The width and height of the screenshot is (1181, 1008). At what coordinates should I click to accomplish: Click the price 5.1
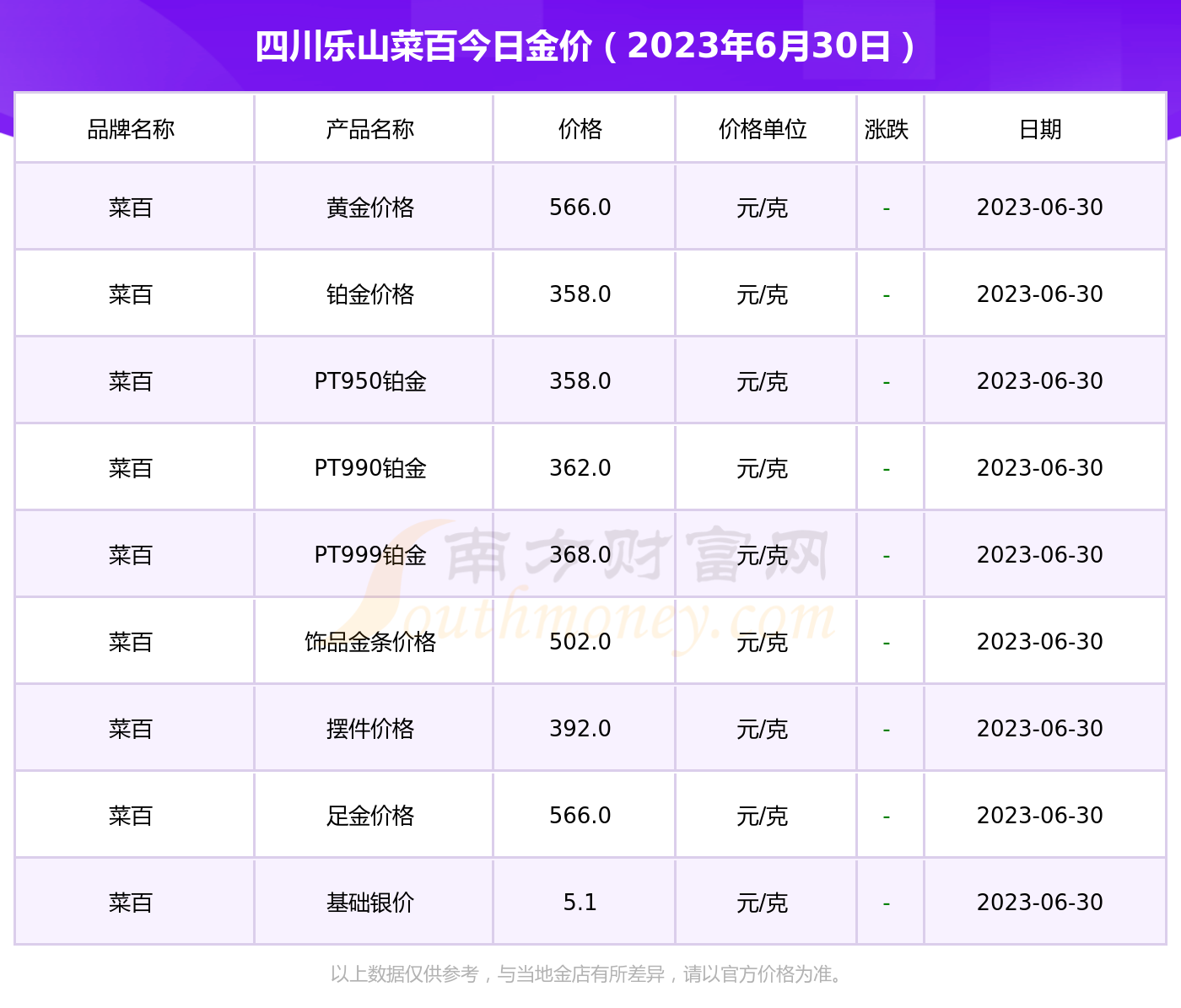tap(580, 903)
